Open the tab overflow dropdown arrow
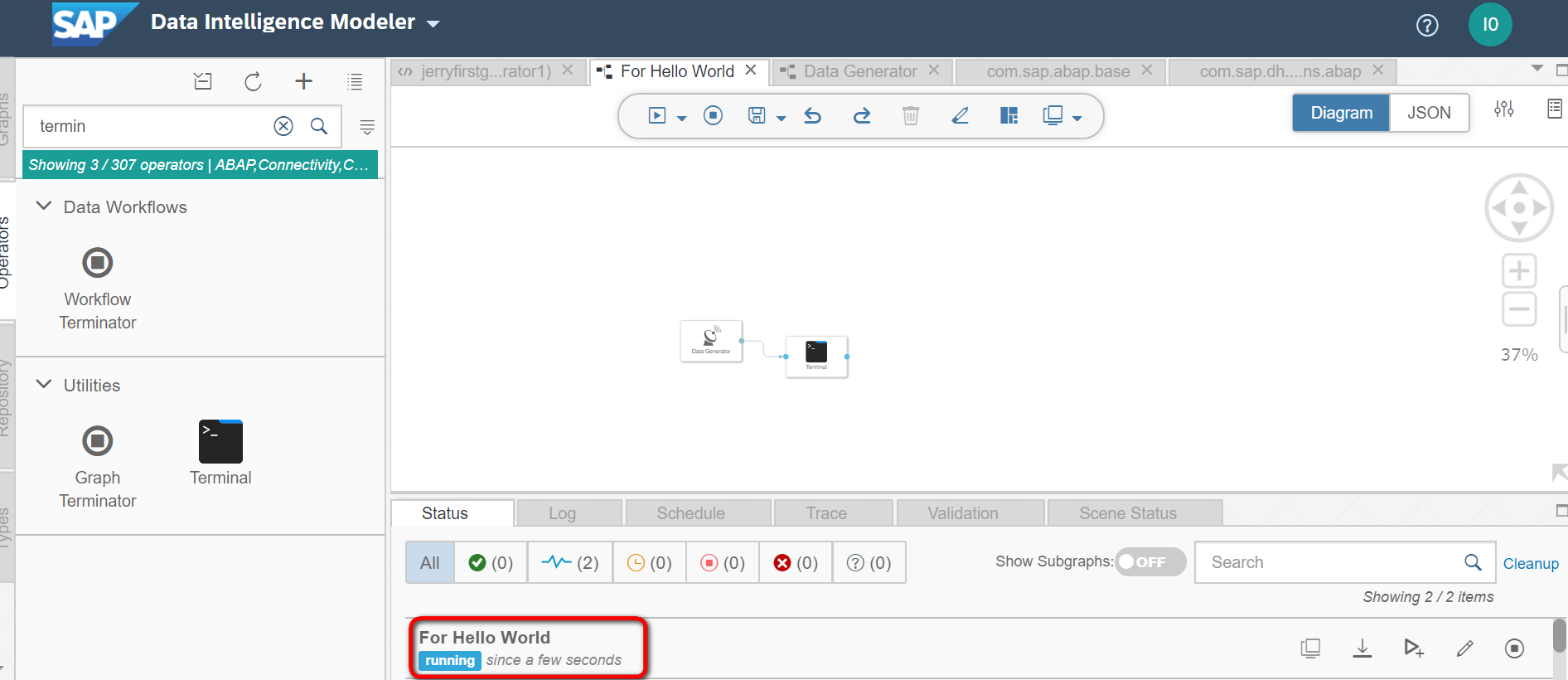Image resolution: width=1568 pixels, height=680 pixels. (x=1537, y=68)
